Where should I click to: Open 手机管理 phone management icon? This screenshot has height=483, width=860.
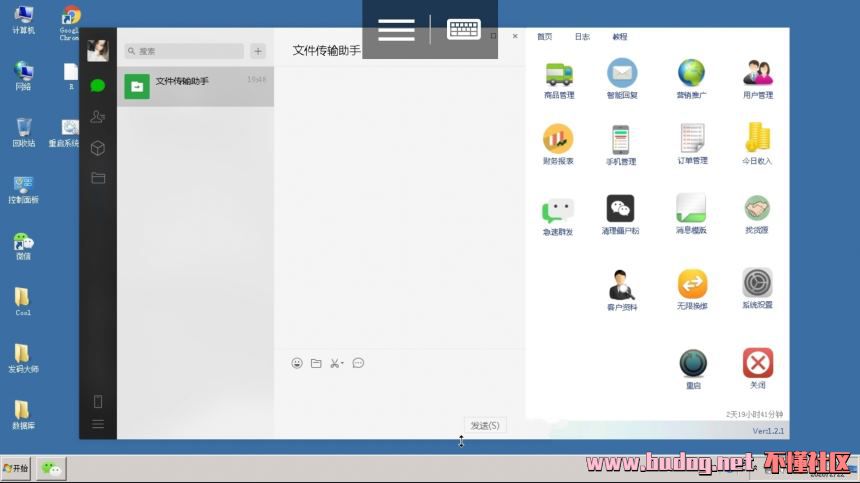click(x=620, y=139)
